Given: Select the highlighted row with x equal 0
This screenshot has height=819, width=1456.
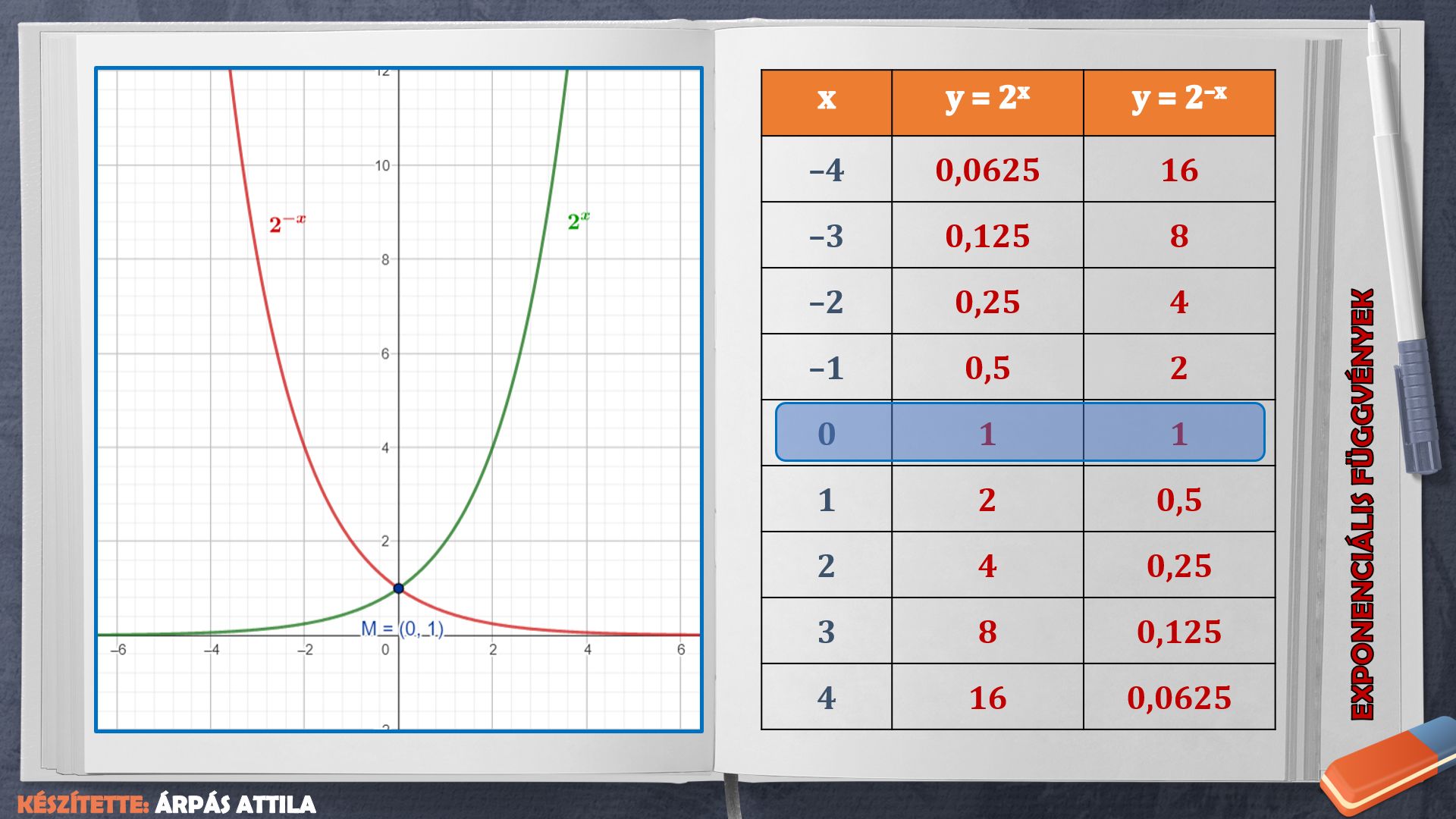Looking at the screenshot, I should (1019, 433).
